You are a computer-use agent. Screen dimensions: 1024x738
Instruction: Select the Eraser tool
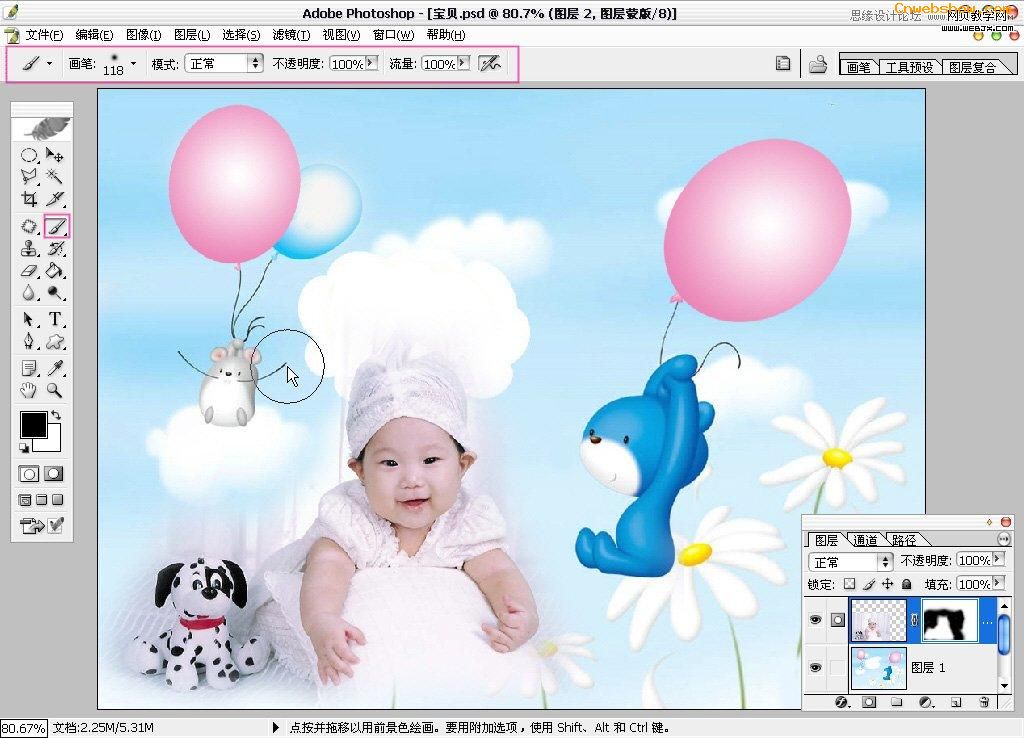point(29,271)
